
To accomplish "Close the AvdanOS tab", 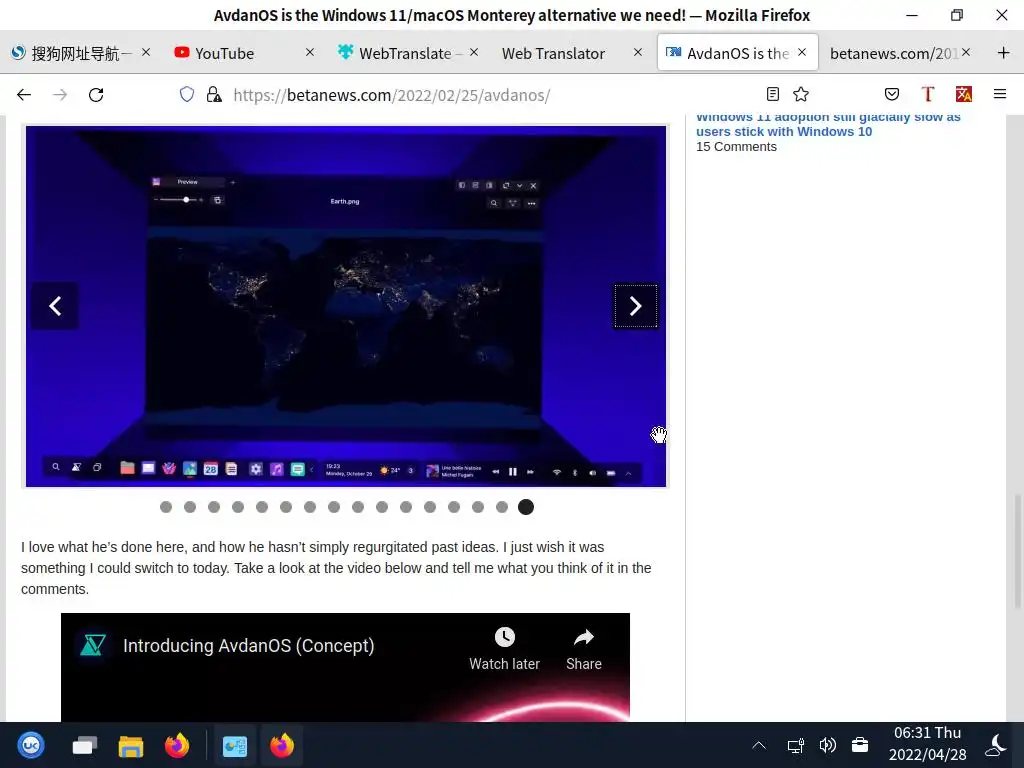I will pos(802,52).
